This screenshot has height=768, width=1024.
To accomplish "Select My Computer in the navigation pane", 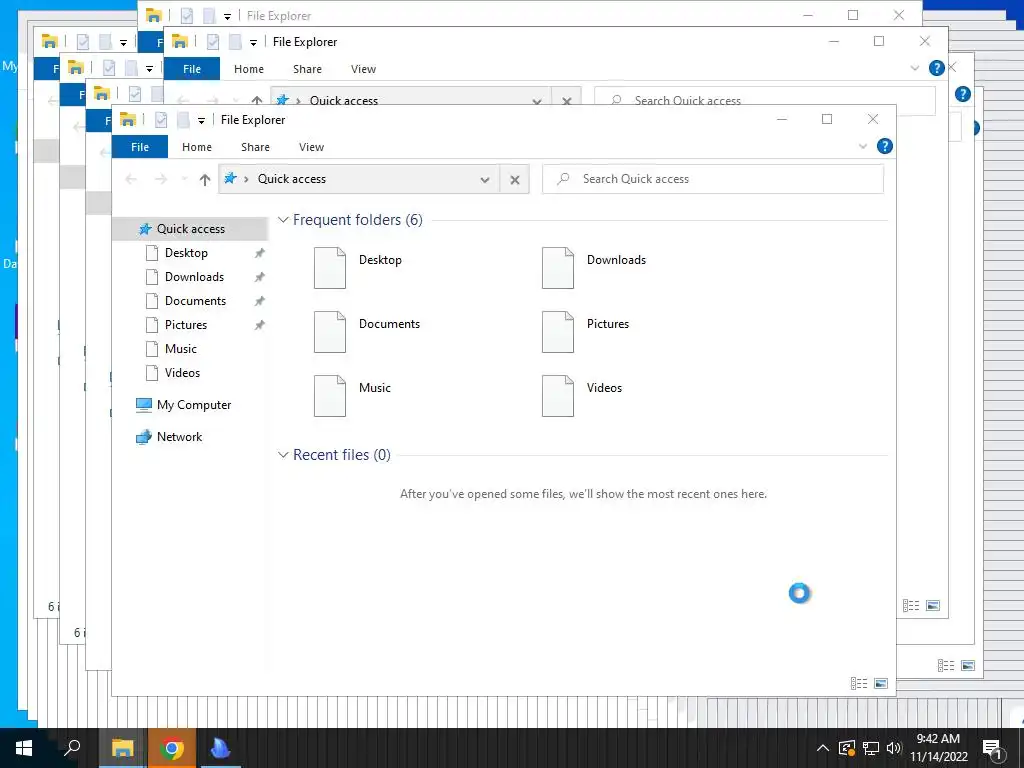I will (x=184, y=405).
